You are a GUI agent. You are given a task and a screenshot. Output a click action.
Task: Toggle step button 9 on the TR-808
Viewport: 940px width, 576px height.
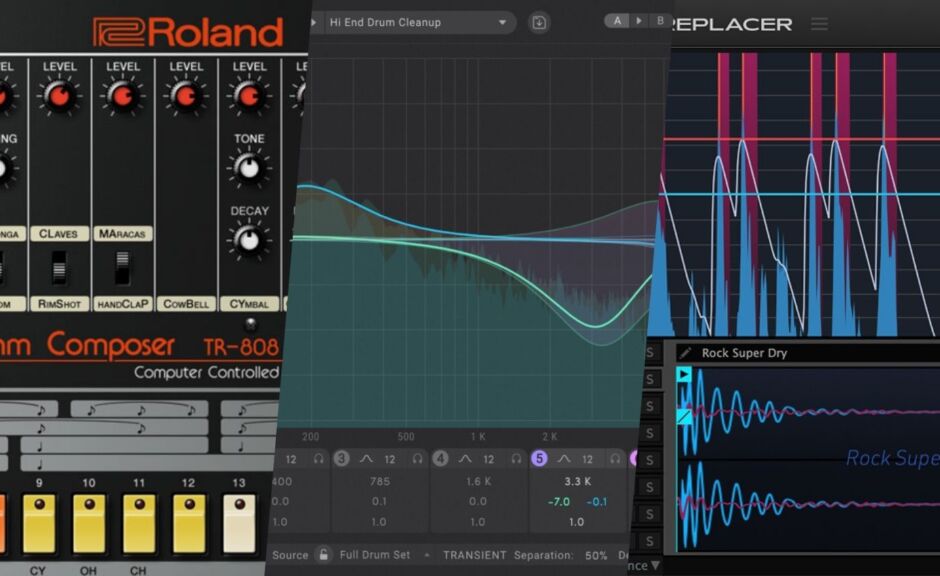[x=39, y=523]
